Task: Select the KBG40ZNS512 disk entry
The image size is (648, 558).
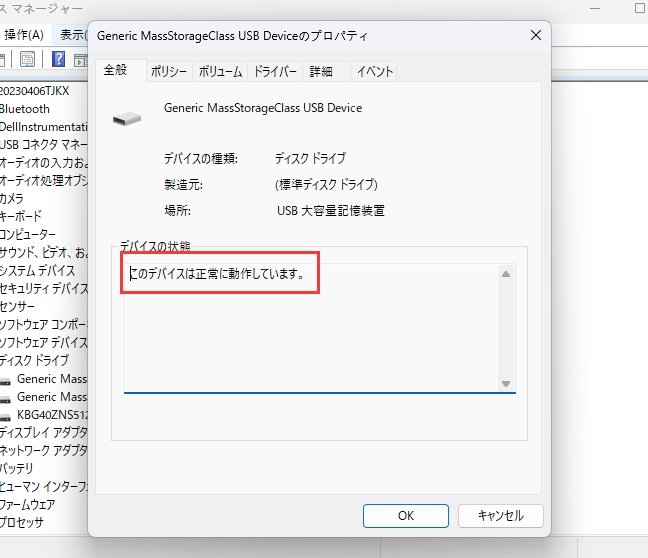Action: click(x=52, y=415)
